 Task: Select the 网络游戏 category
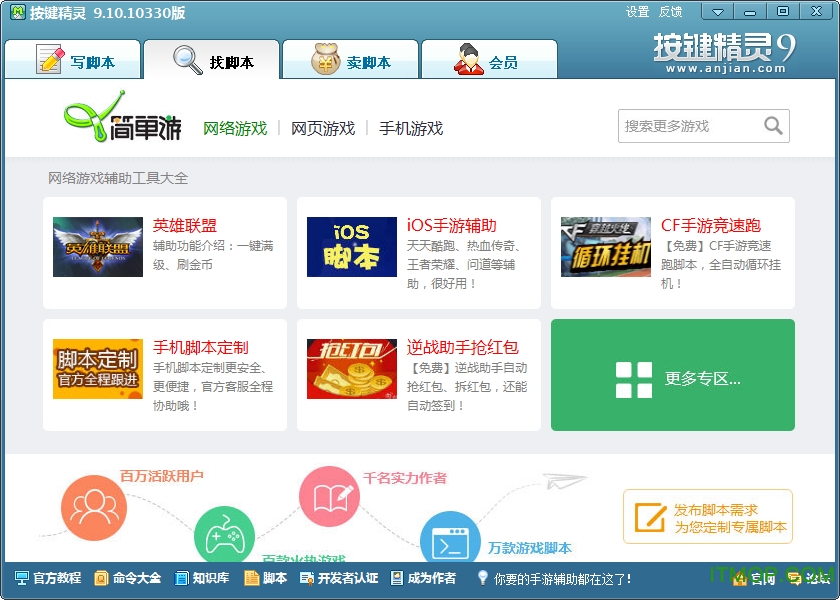(x=235, y=128)
